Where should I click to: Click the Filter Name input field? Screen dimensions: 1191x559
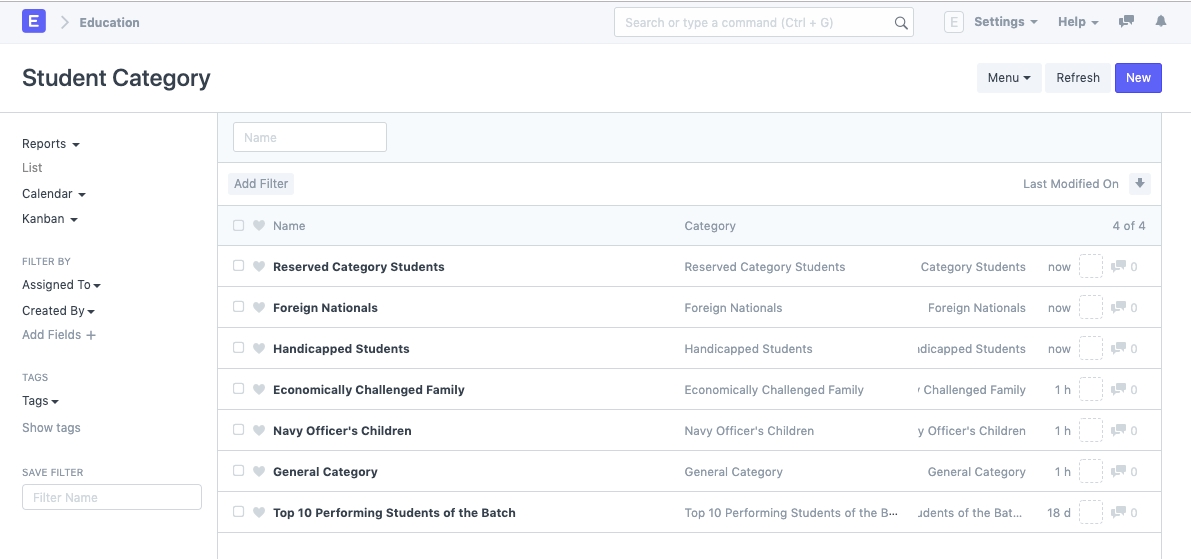pyautogui.click(x=112, y=498)
